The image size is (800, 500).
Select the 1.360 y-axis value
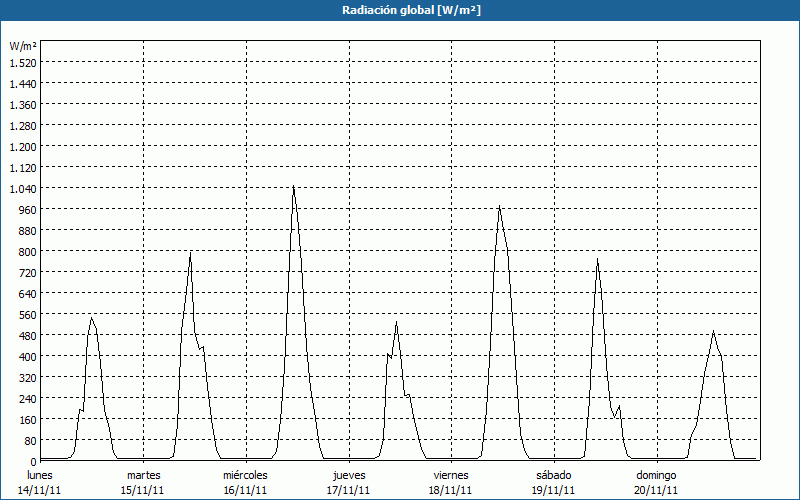(x=23, y=105)
